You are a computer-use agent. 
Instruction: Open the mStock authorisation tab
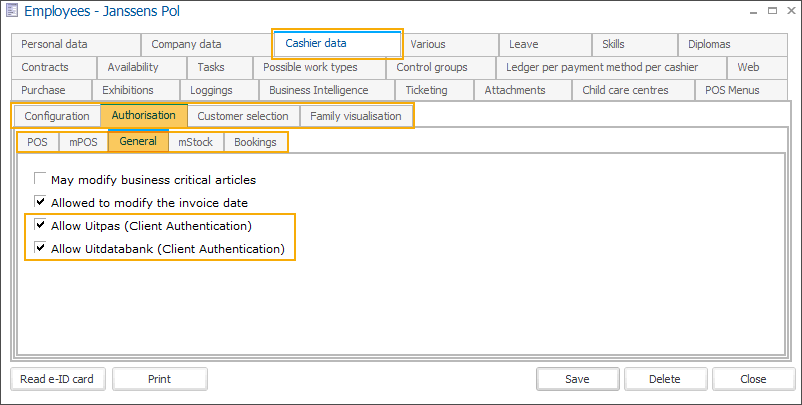tap(195, 142)
